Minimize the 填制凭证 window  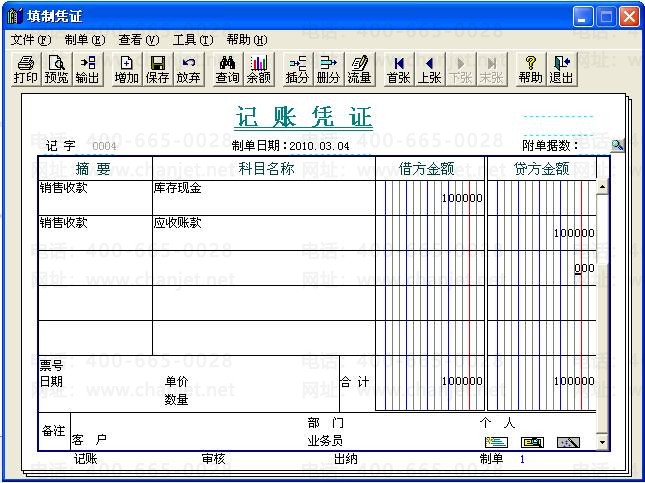point(582,17)
